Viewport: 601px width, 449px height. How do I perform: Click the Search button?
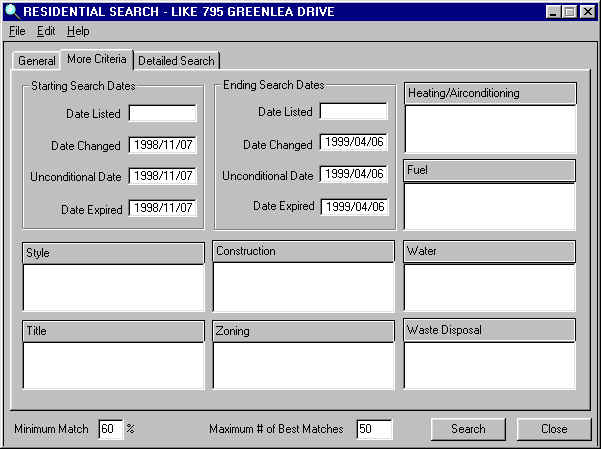[468, 429]
